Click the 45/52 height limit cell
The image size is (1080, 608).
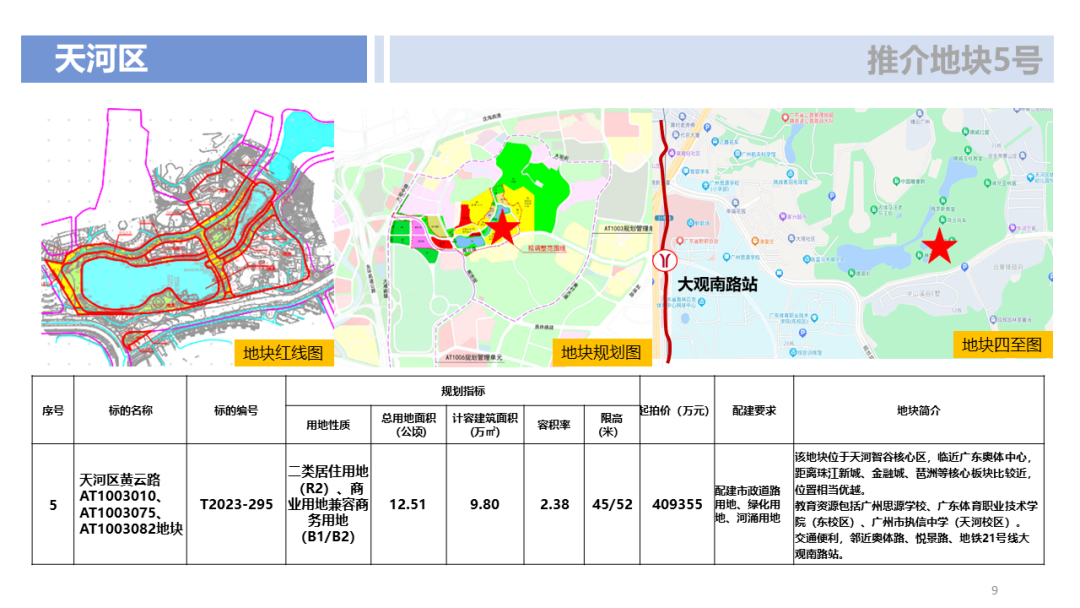[x=612, y=505]
